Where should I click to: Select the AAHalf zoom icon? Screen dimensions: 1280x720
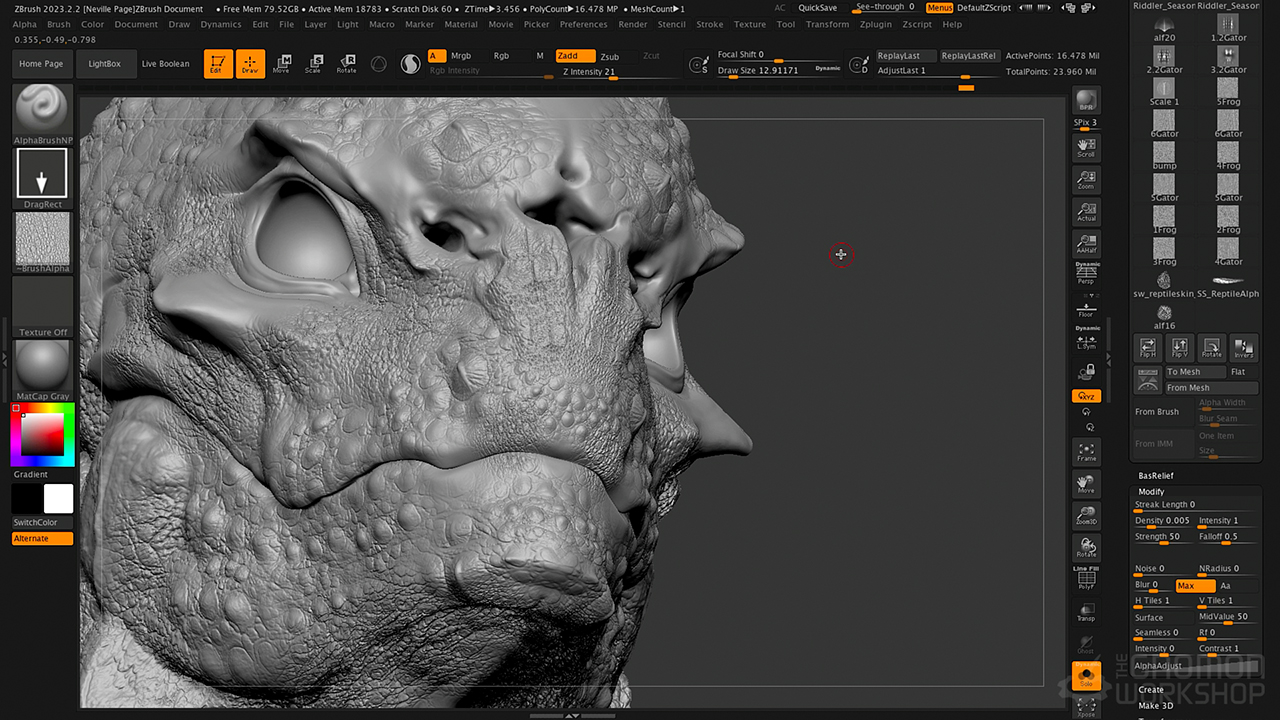pyautogui.click(x=1086, y=244)
